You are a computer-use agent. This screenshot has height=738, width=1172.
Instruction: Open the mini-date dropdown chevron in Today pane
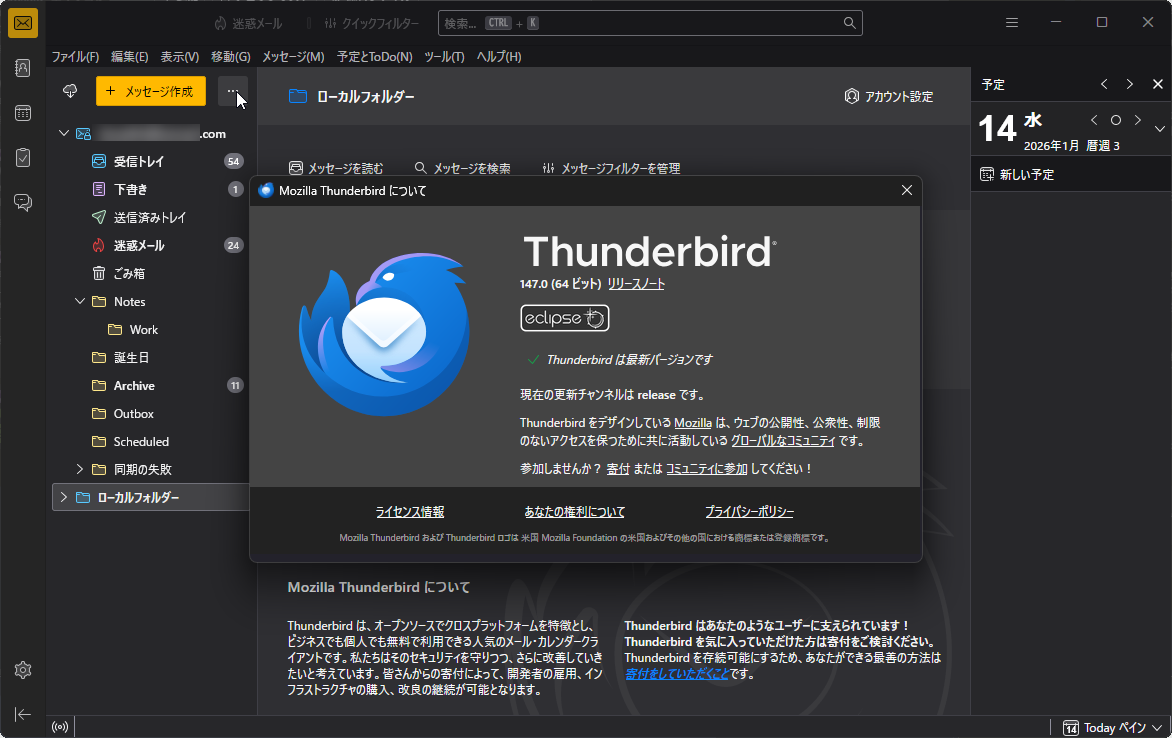(x=1160, y=128)
